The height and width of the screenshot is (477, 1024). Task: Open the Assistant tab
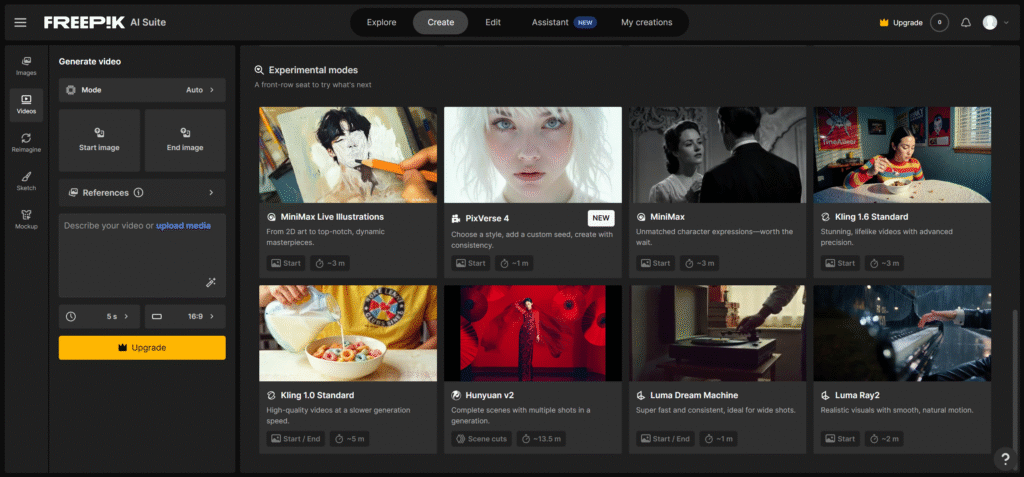tap(564, 22)
